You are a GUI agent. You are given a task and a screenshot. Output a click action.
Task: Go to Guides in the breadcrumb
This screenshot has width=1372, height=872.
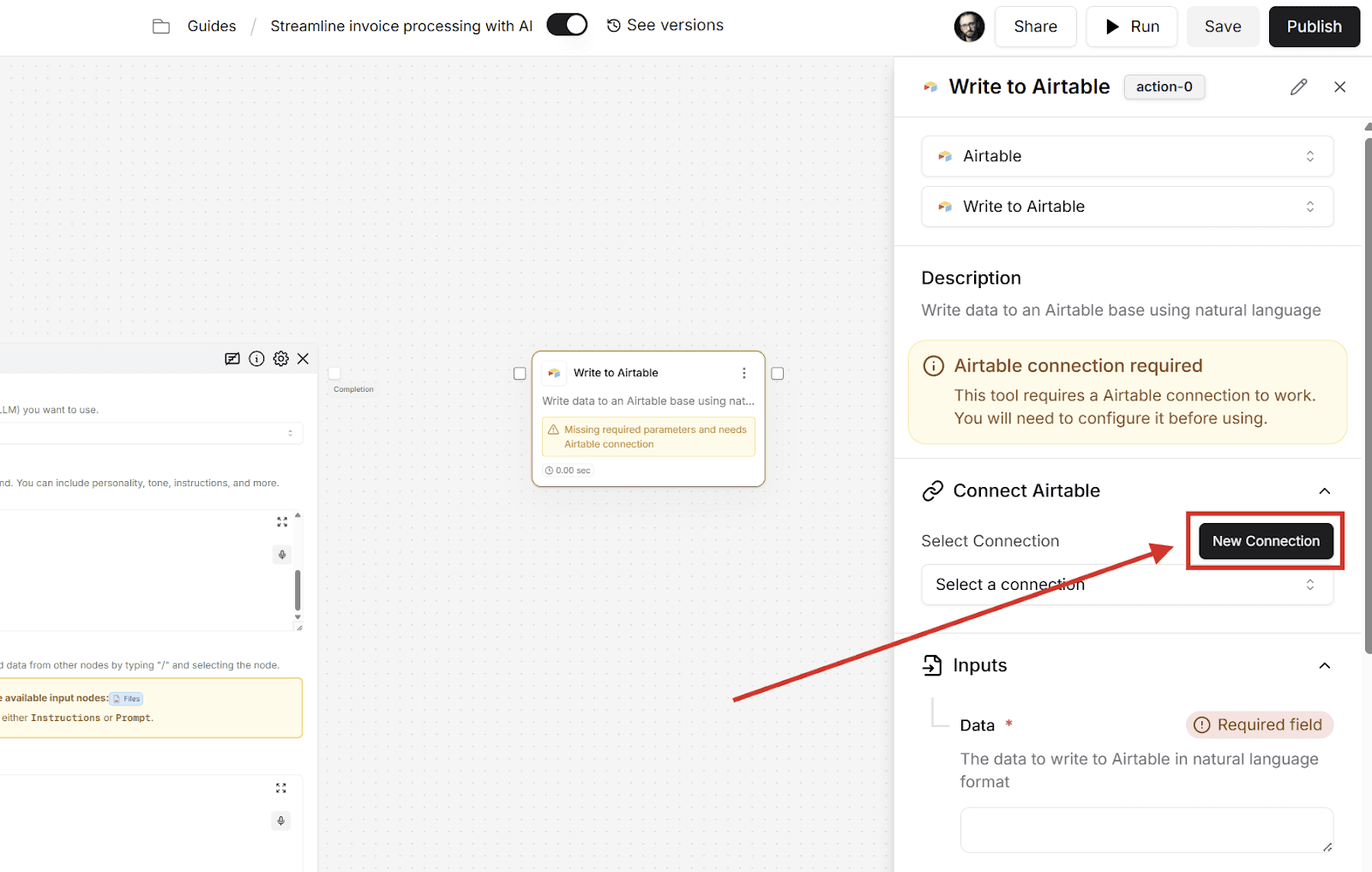pos(212,27)
